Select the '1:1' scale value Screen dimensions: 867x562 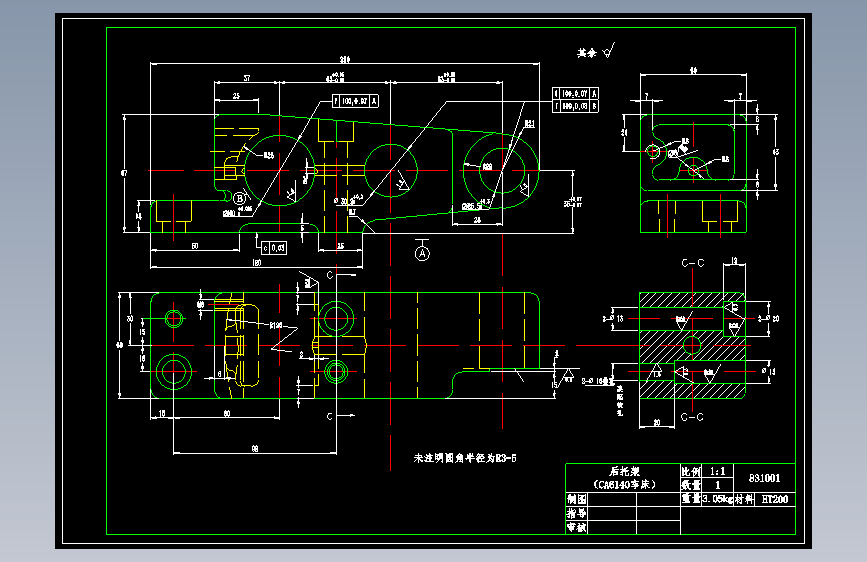click(x=718, y=471)
